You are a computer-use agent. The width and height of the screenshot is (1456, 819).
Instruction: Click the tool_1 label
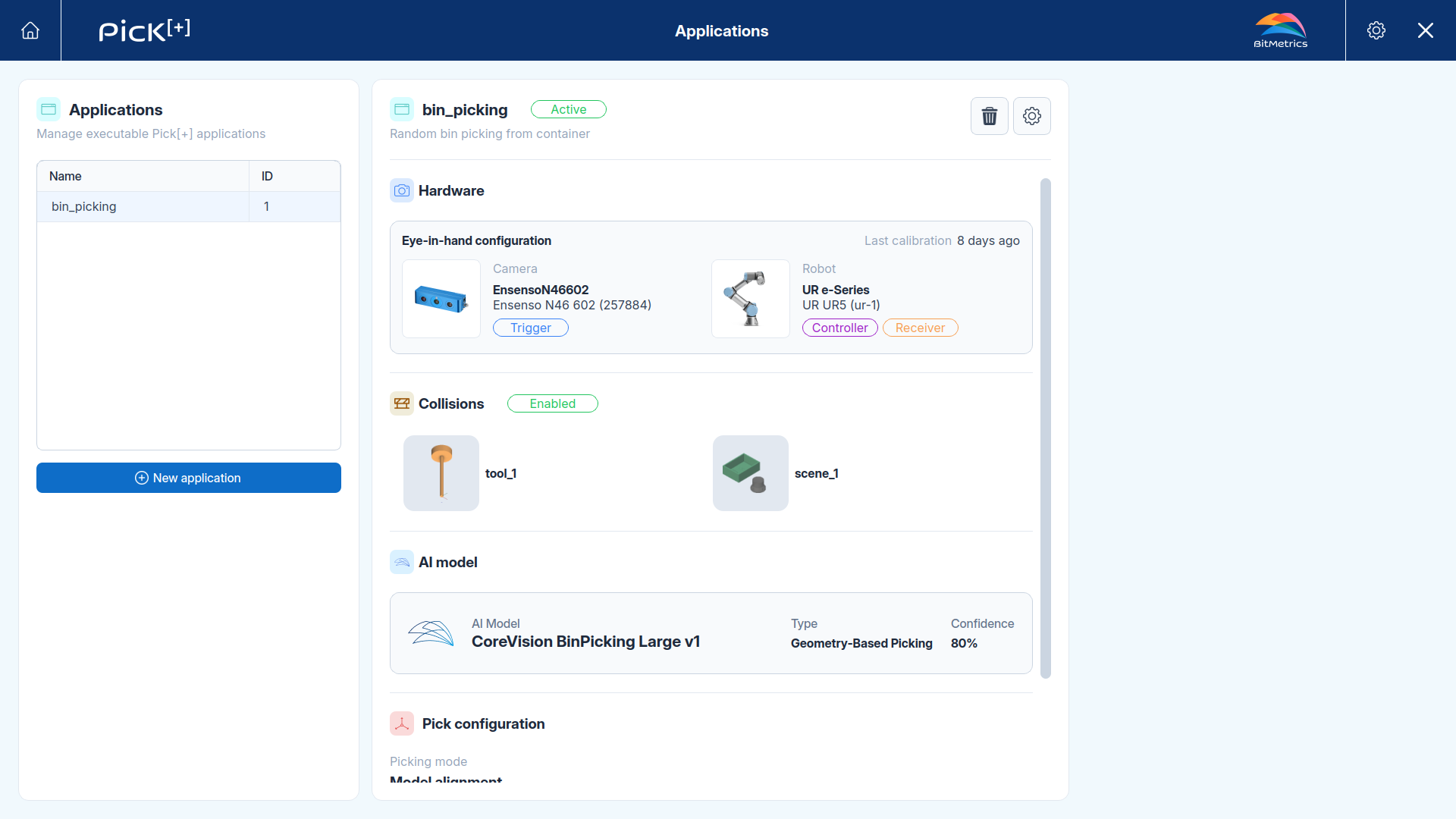(500, 473)
